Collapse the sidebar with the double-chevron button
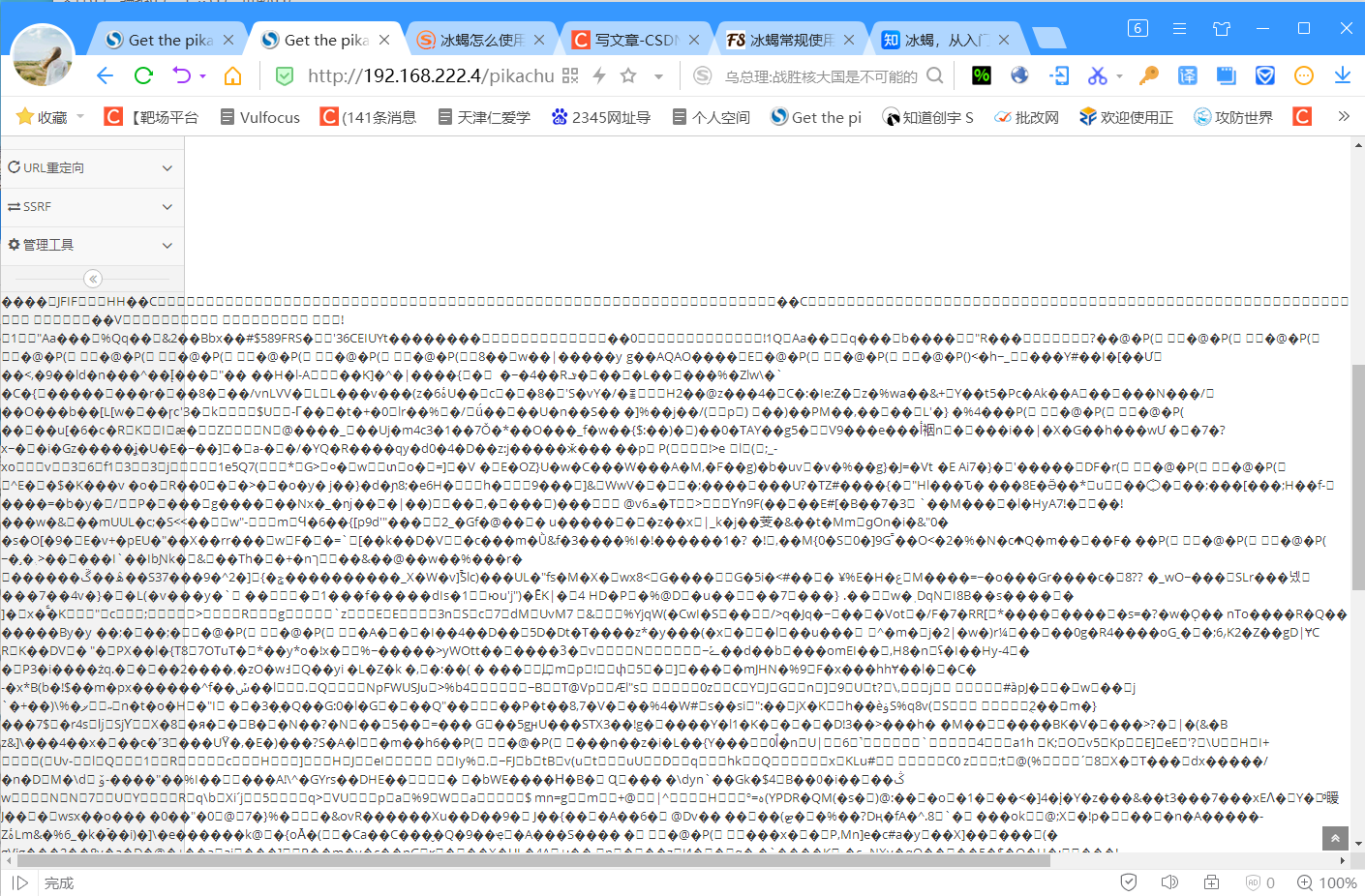This screenshot has width=1365, height=896. tap(92, 279)
